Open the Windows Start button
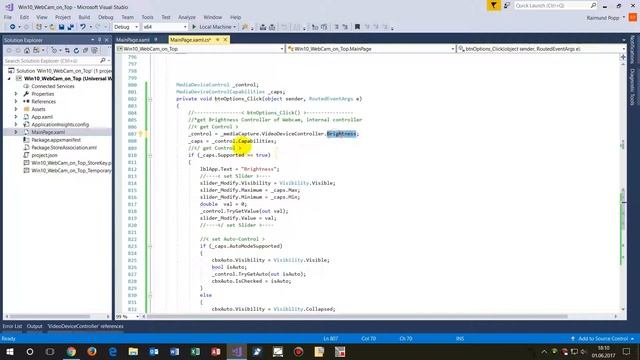640x360 pixels. [x=9, y=351]
